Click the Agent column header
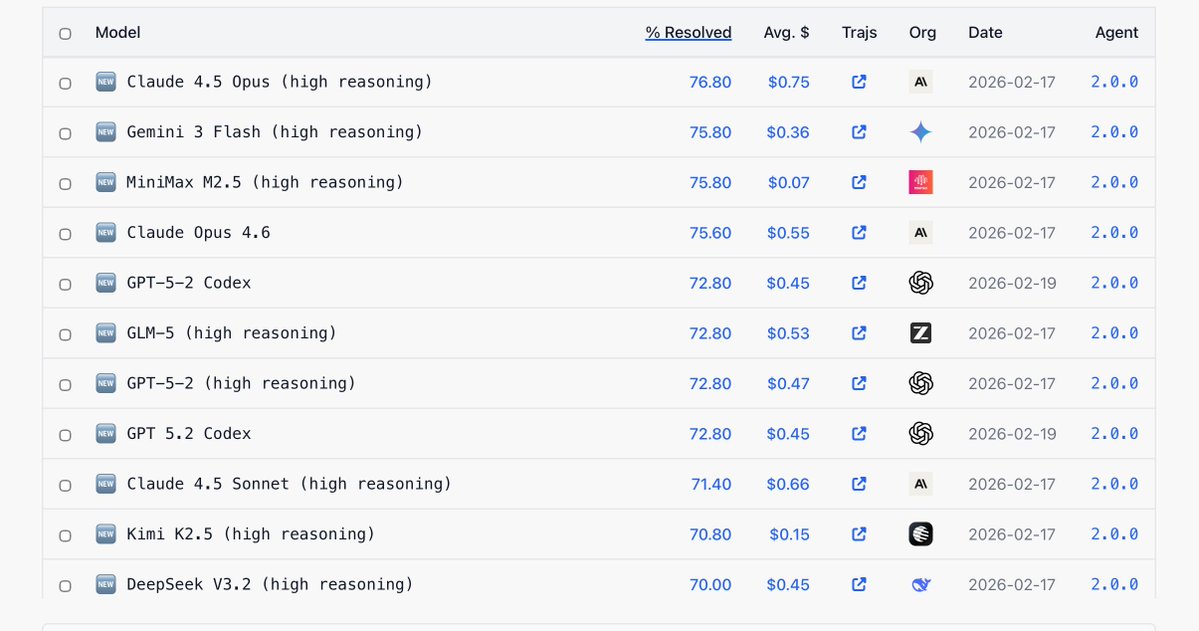This screenshot has width=1199, height=631. (x=1116, y=33)
